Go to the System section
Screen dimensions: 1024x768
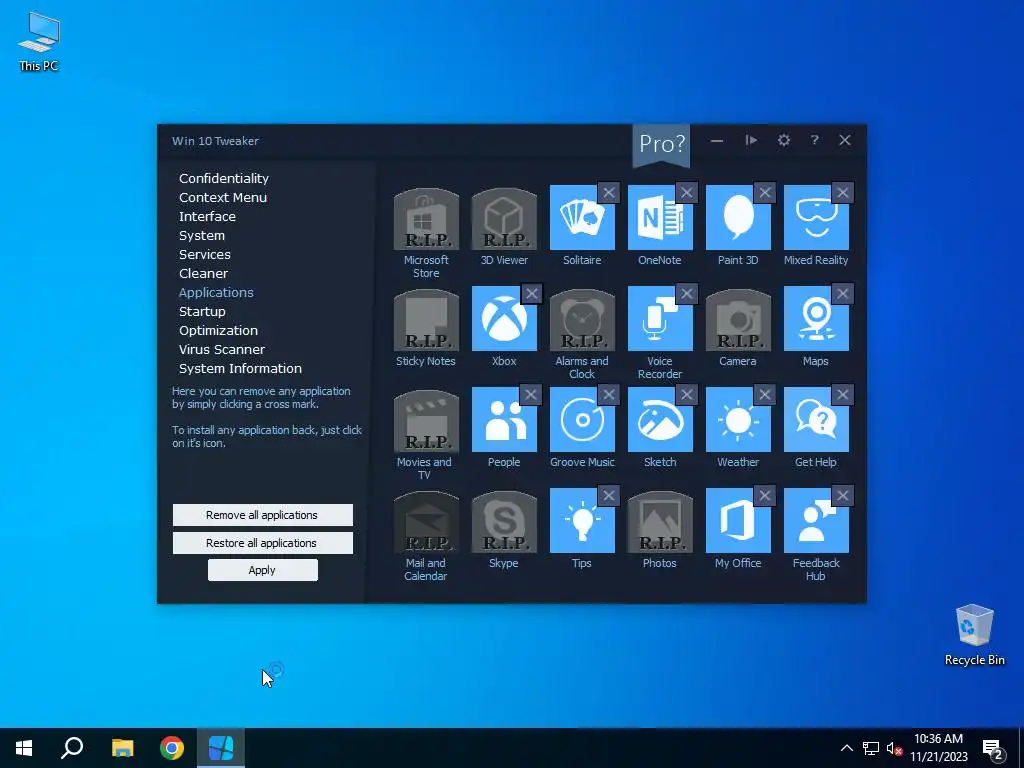coord(202,235)
